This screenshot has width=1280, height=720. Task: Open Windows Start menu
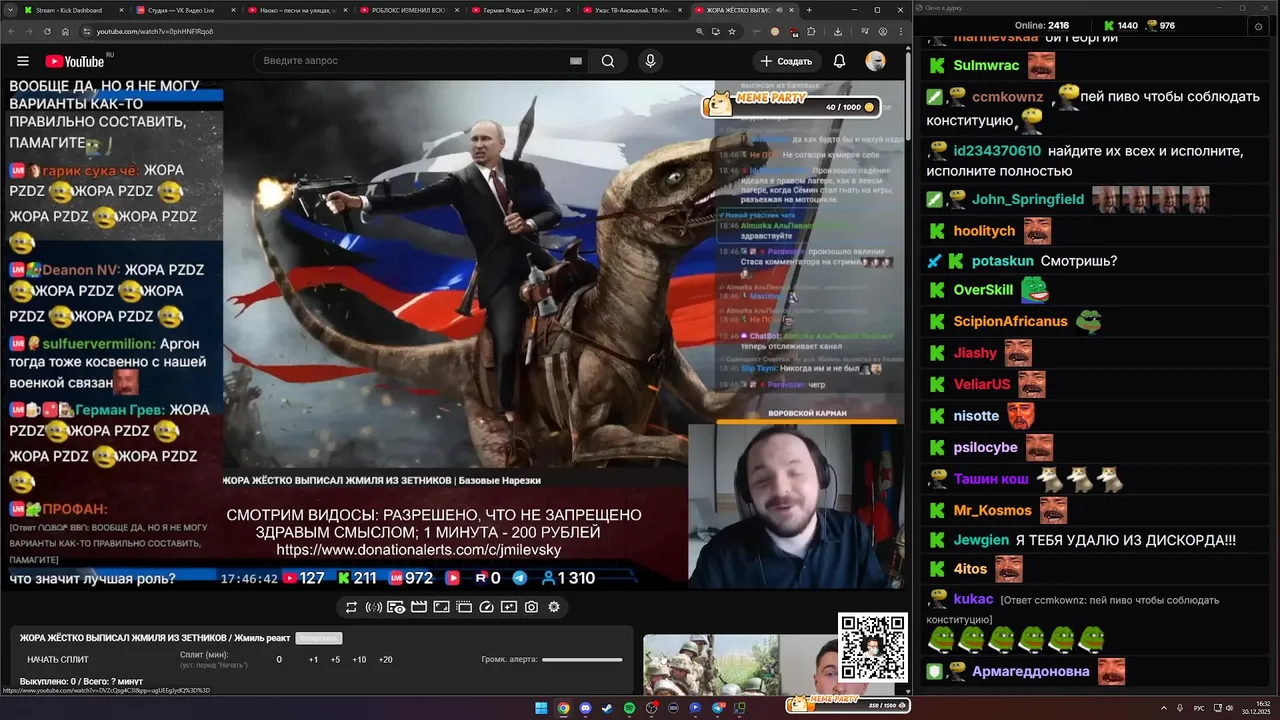tap(541, 708)
